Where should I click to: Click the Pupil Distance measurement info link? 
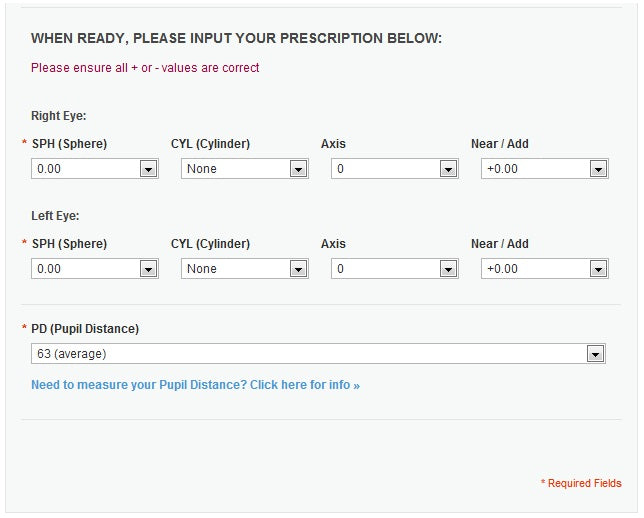195,385
